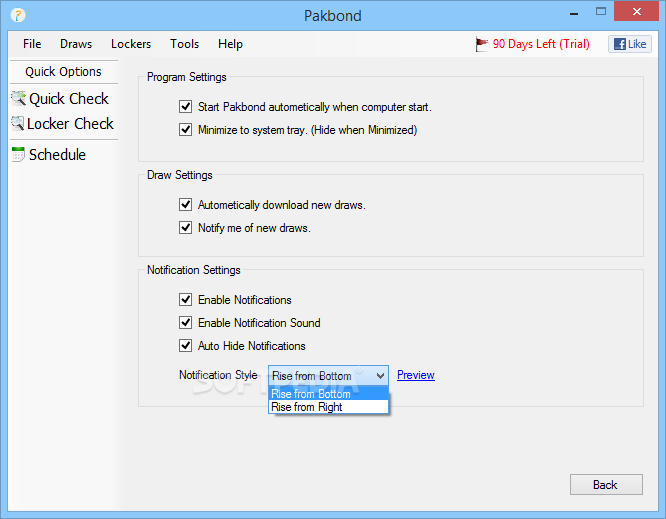The height and width of the screenshot is (519, 666).
Task: Maximize the Pakbond window
Action: click(x=601, y=11)
